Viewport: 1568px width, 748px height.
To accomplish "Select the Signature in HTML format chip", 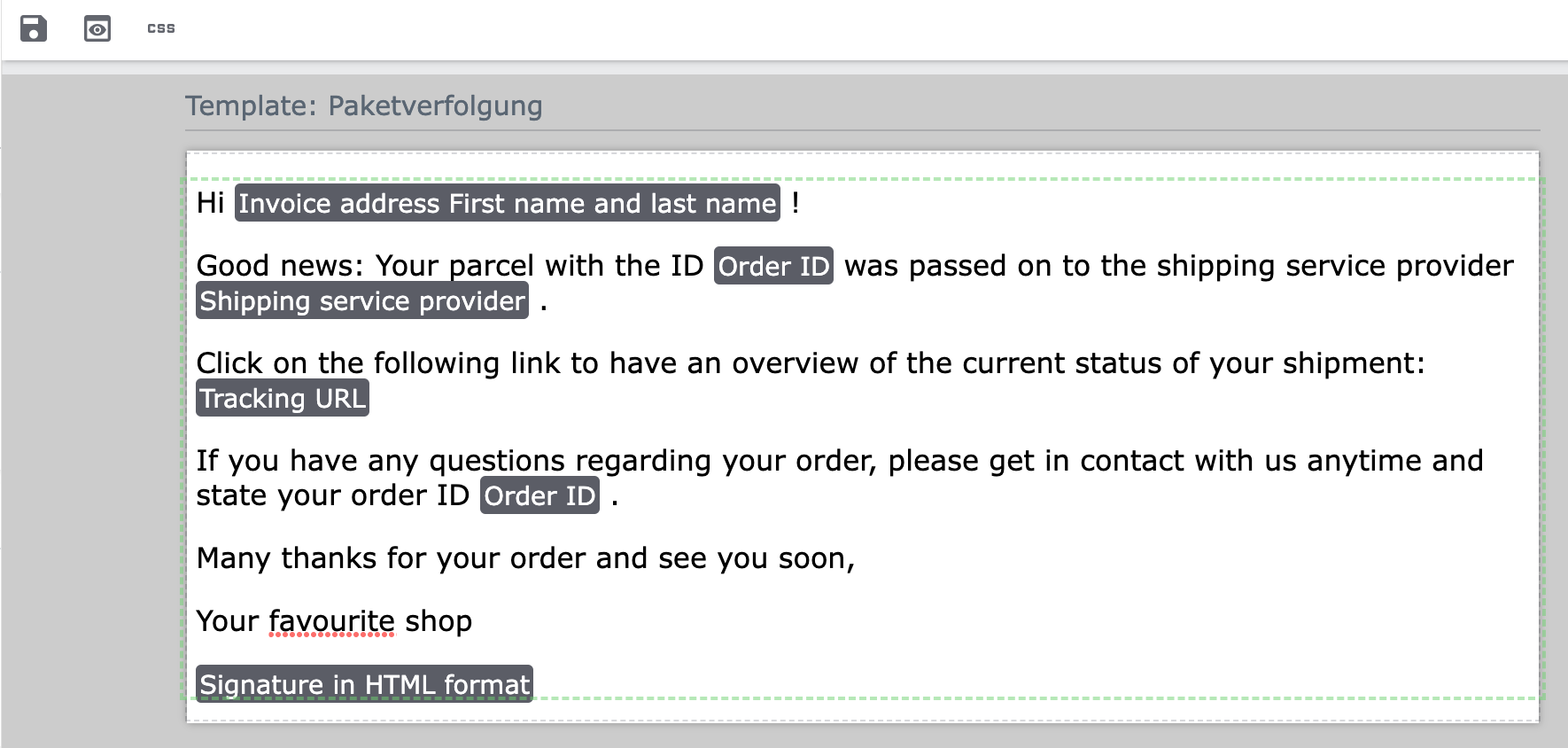I will click(364, 684).
